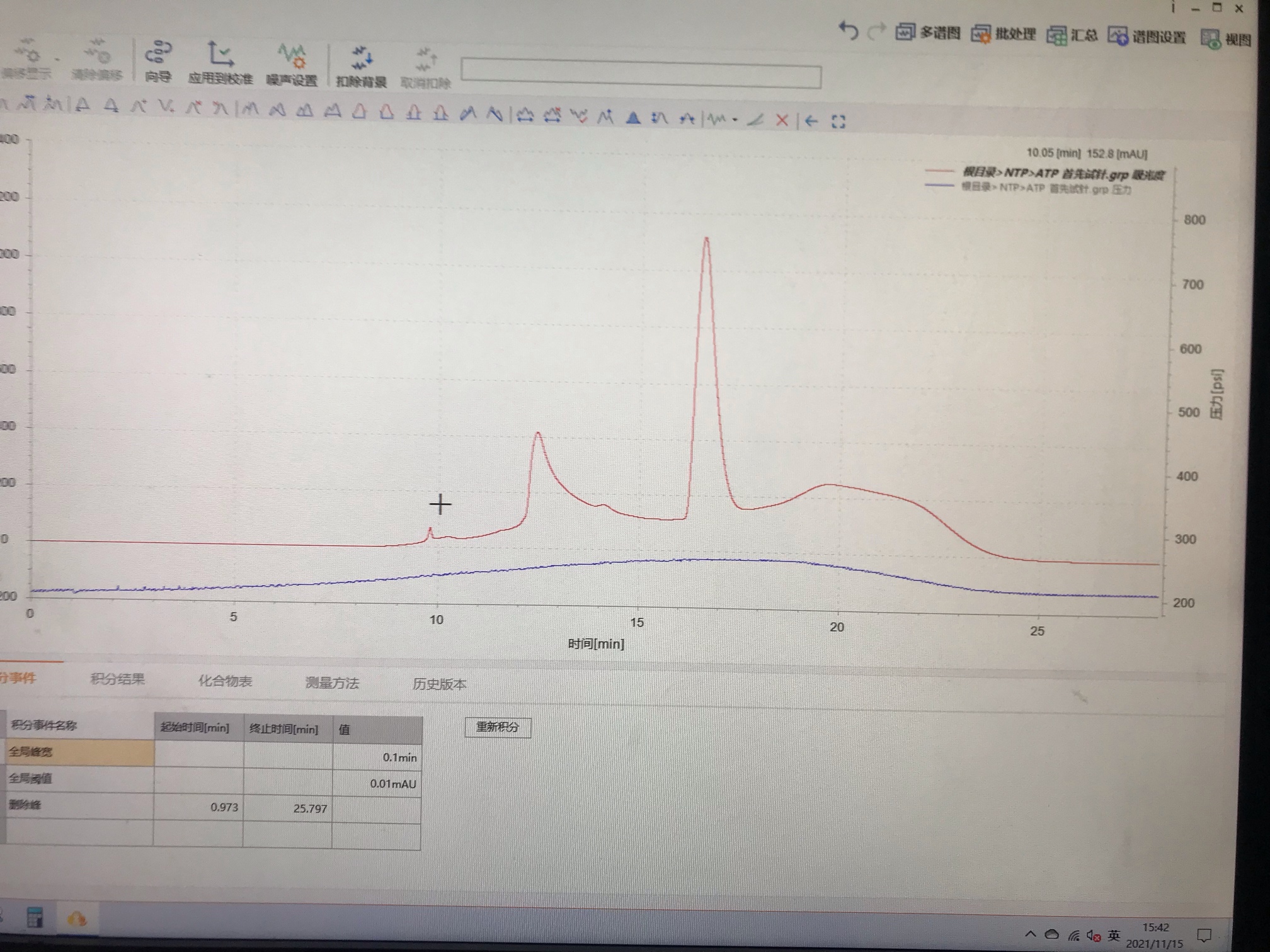This screenshot has height=952, width=1270.
Task: Click the red absorbance legend entry
Action: [x=1045, y=173]
